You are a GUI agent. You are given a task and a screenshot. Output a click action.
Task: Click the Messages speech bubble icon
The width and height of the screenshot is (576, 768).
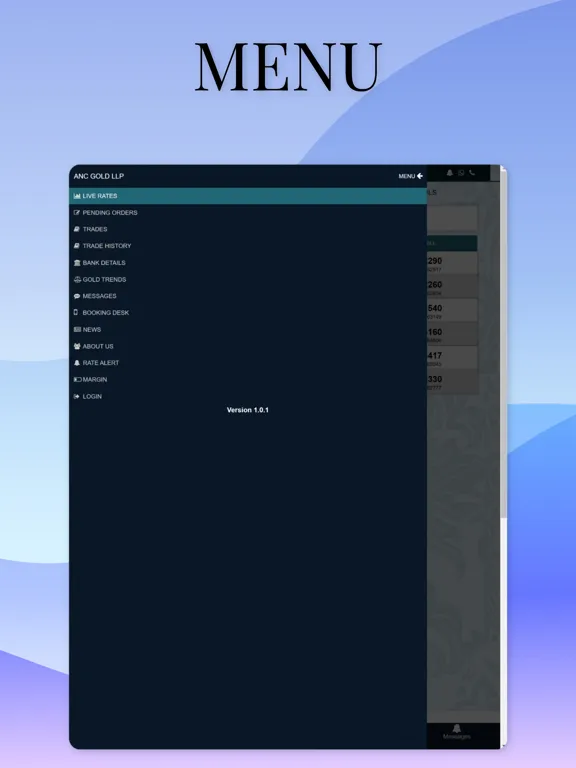(77, 296)
